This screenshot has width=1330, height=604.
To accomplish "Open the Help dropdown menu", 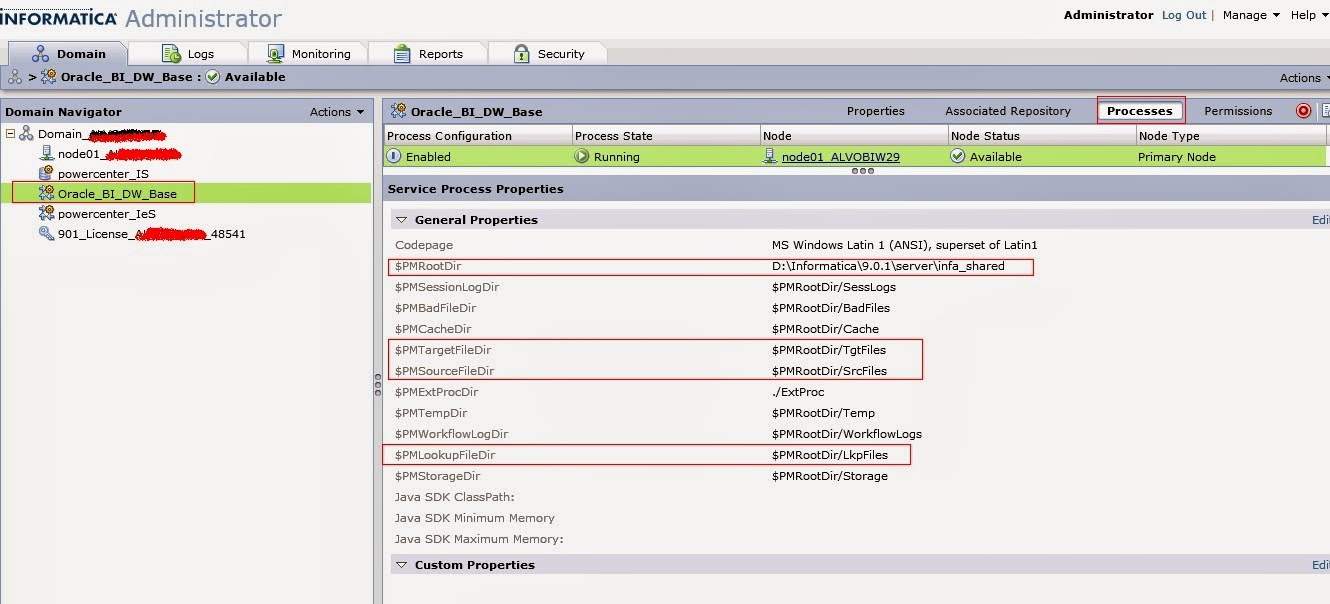I will [x=1309, y=15].
